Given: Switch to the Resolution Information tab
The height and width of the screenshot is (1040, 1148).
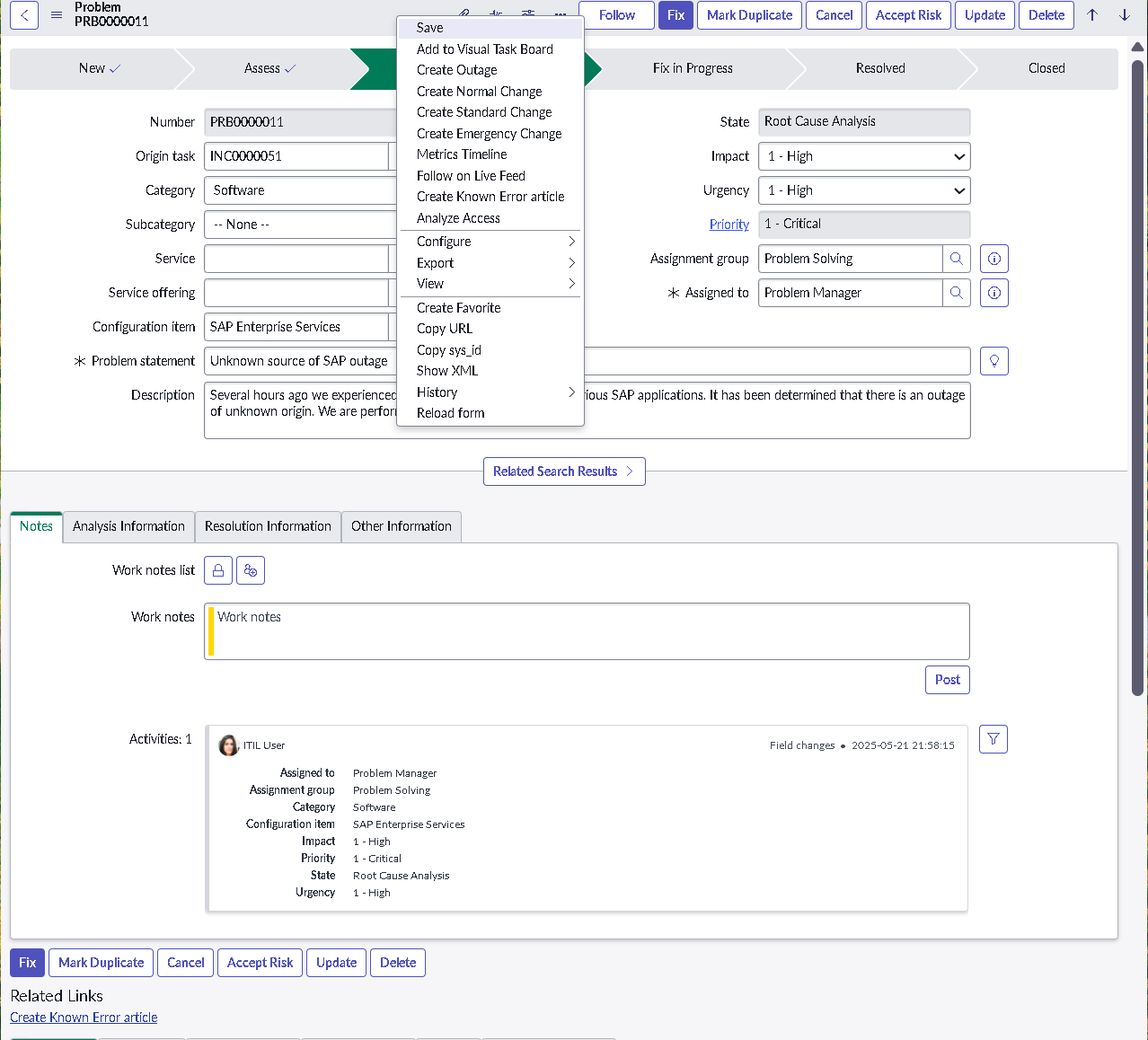Looking at the screenshot, I should coord(268,526).
